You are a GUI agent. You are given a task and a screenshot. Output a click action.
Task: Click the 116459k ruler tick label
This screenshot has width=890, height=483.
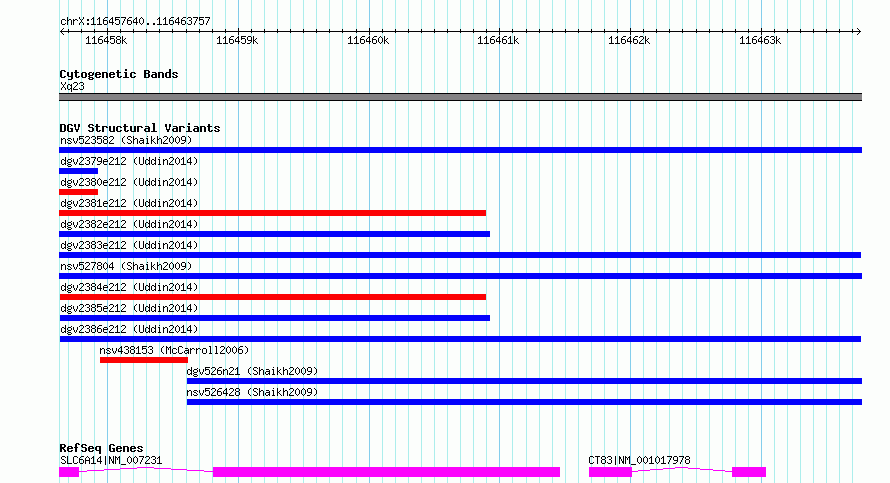click(x=237, y=40)
